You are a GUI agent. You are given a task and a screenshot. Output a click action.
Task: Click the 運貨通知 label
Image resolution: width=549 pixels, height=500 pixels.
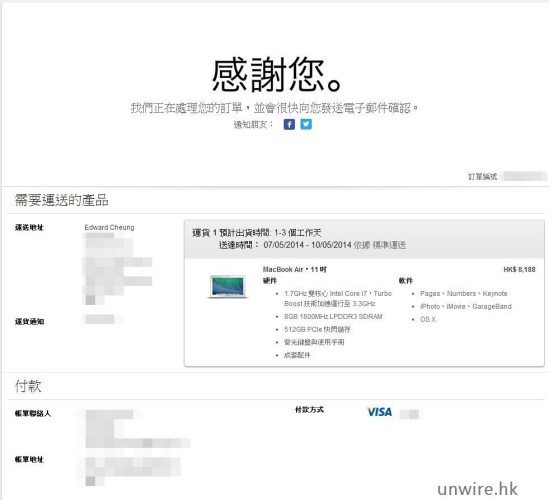[29, 321]
